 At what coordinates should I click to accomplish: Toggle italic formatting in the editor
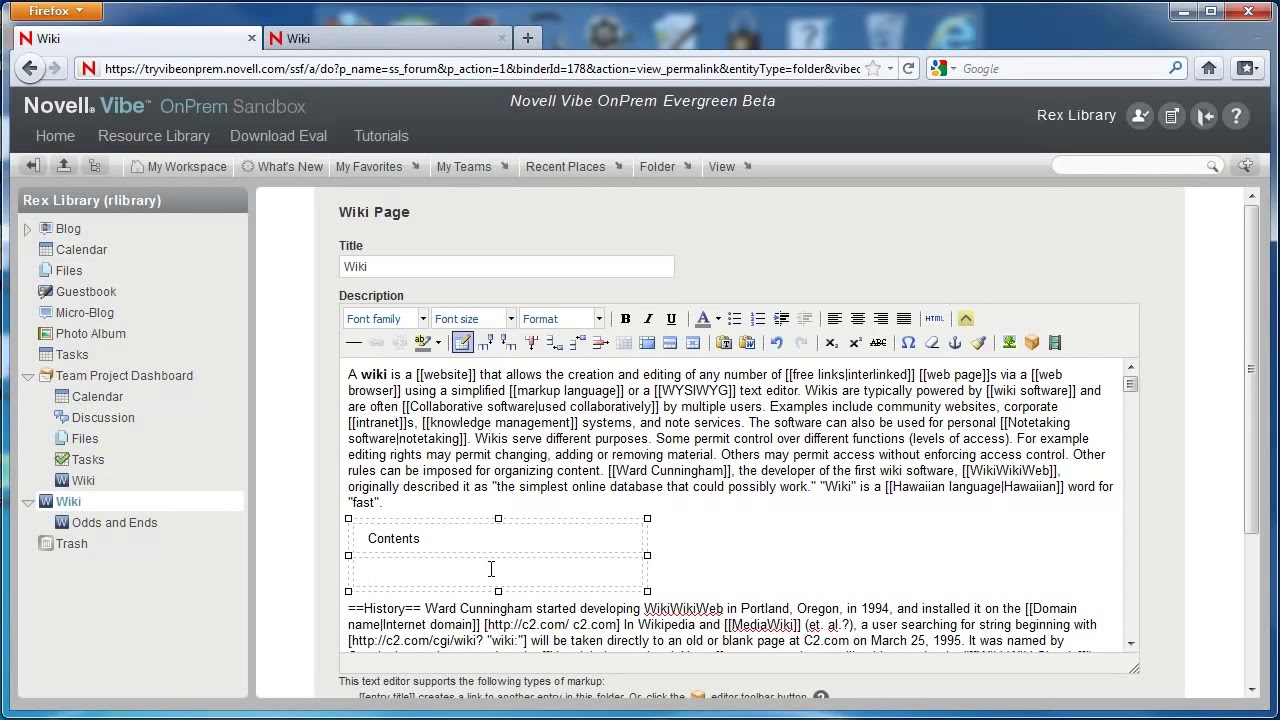648,319
